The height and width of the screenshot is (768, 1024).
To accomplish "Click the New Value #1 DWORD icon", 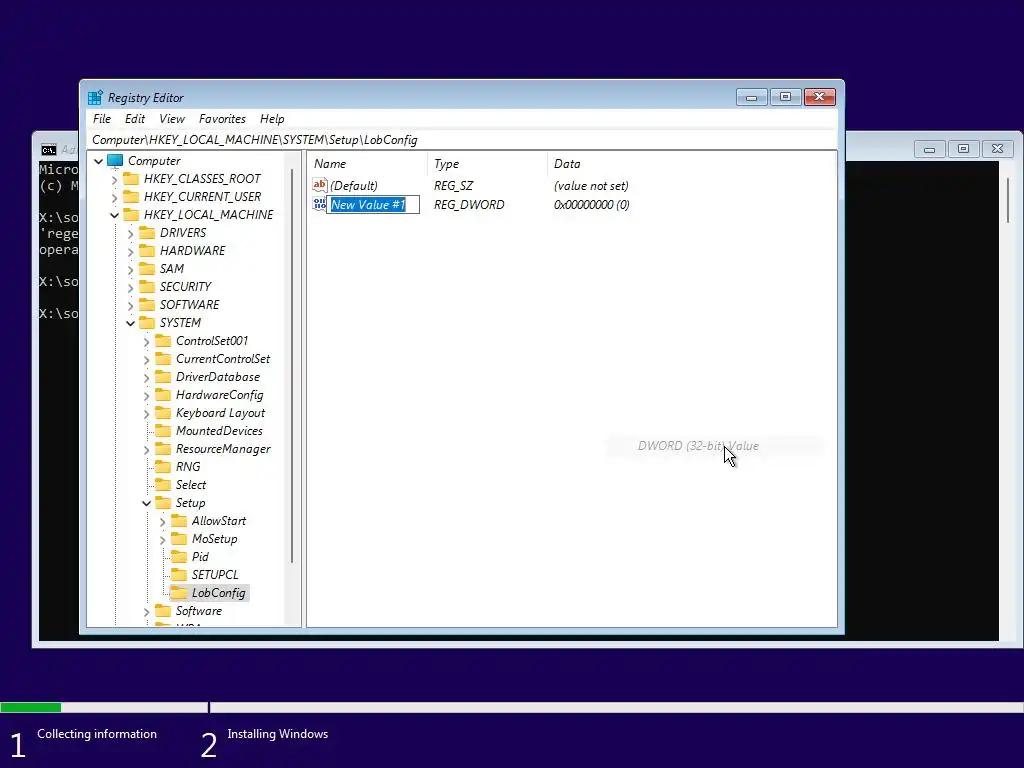I will 319,204.
